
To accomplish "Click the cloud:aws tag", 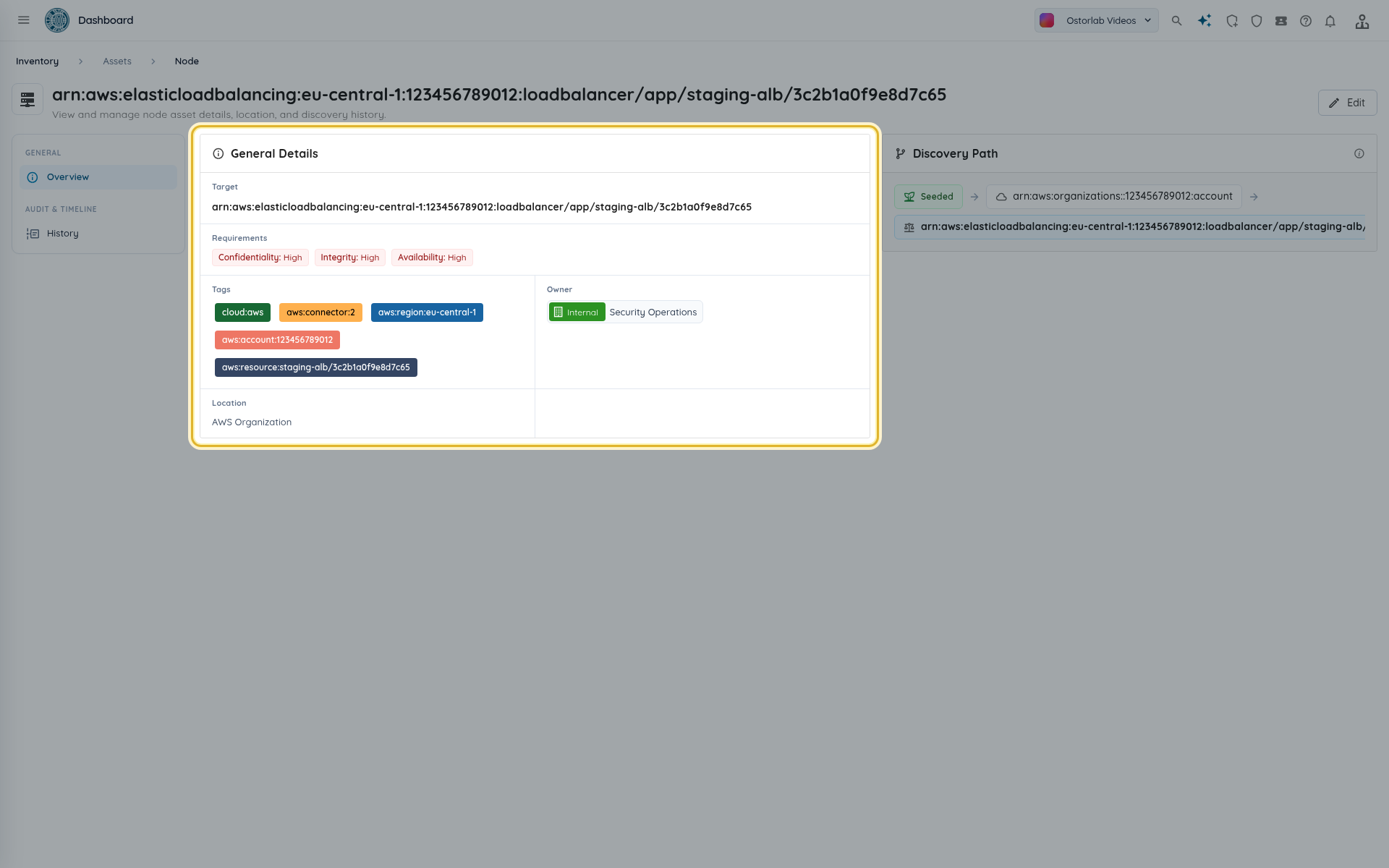I will pyautogui.click(x=243, y=312).
